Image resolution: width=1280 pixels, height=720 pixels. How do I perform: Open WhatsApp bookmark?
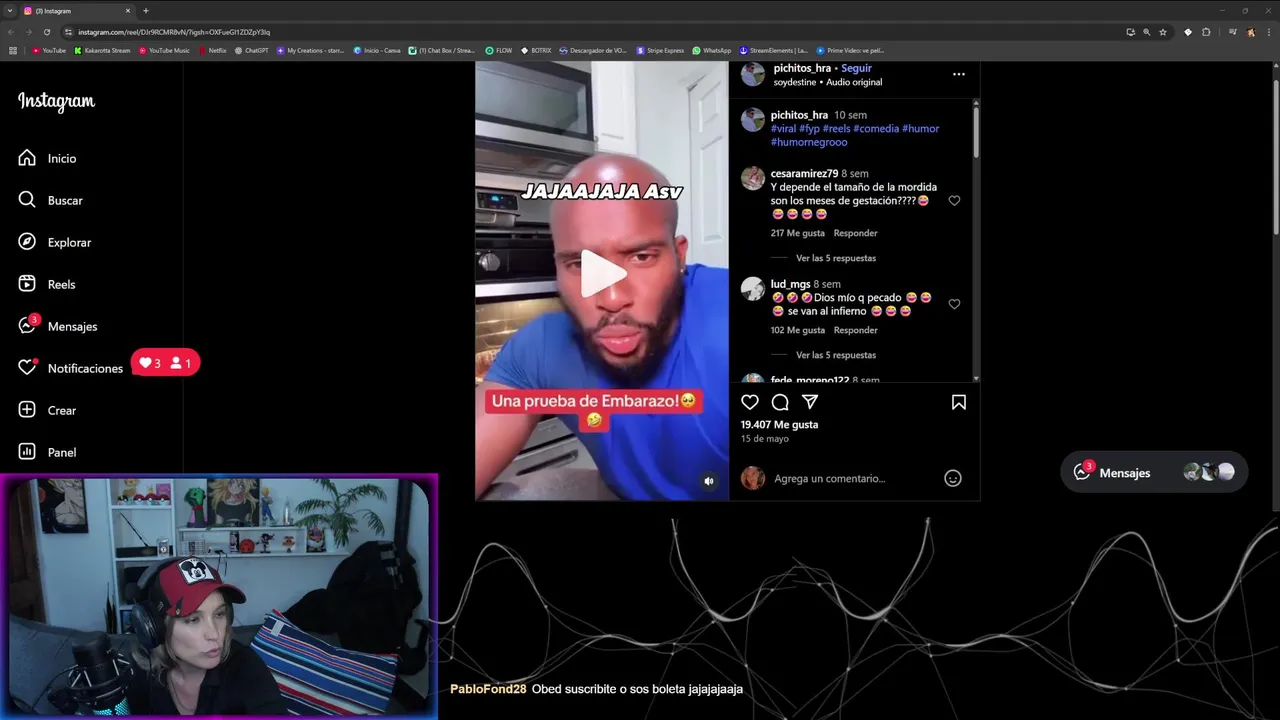click(x=711, y=50)
